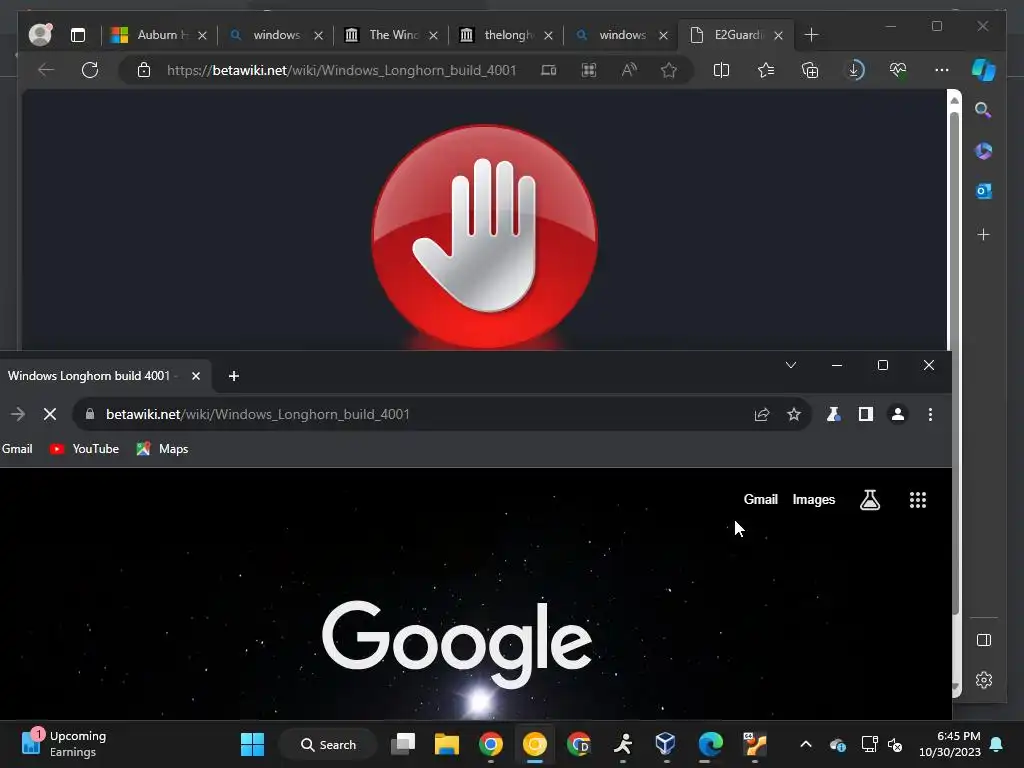Open Collections in Edge
The image size is (1024, 768).
[x=810, y=70]
